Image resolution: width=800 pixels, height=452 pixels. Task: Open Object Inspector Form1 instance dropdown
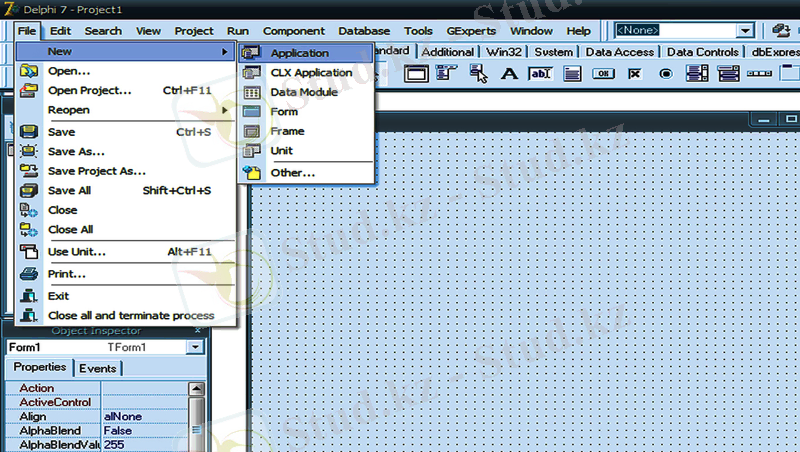click(195, 347)
